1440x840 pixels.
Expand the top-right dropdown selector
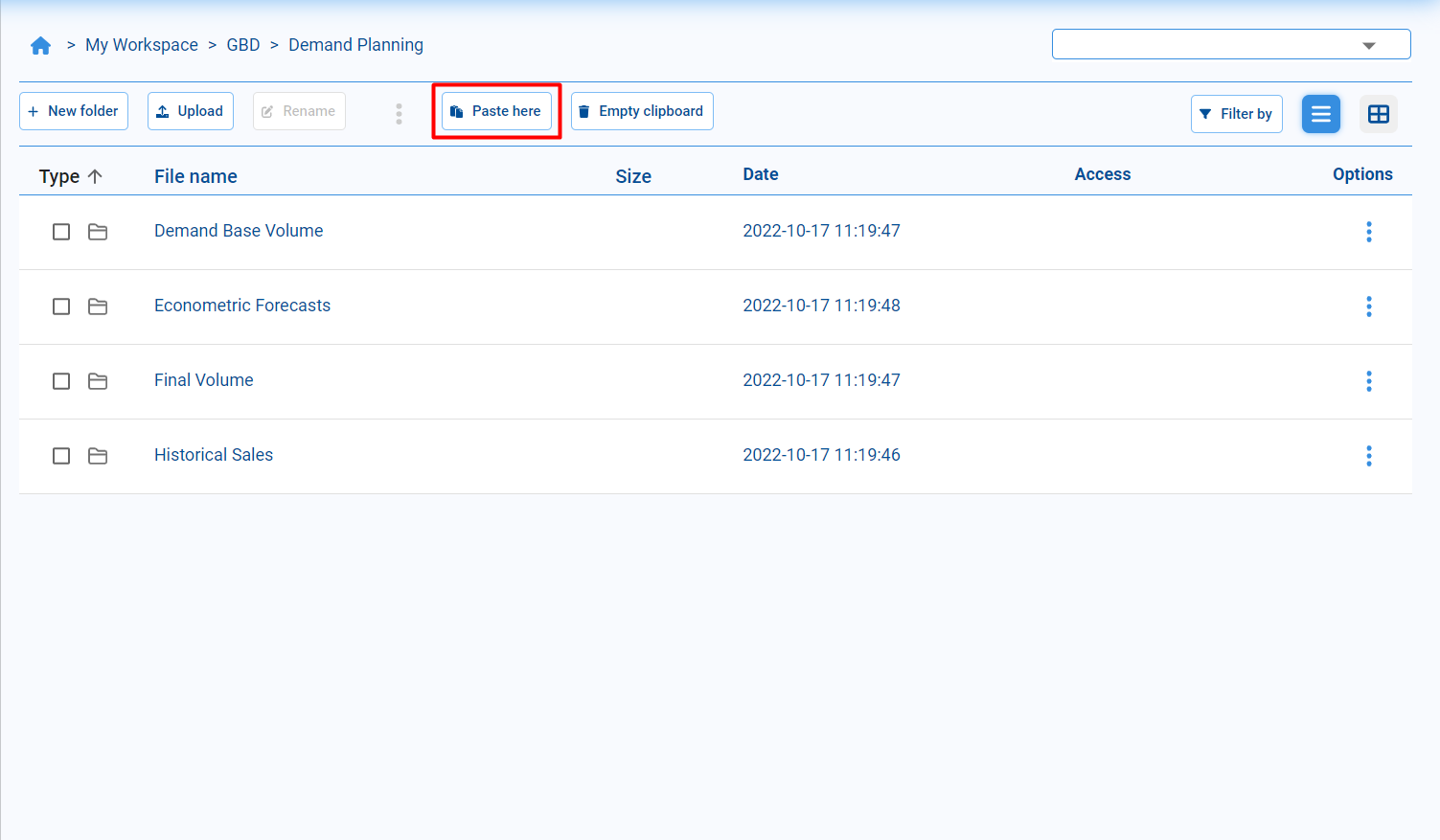point(1368,45)
